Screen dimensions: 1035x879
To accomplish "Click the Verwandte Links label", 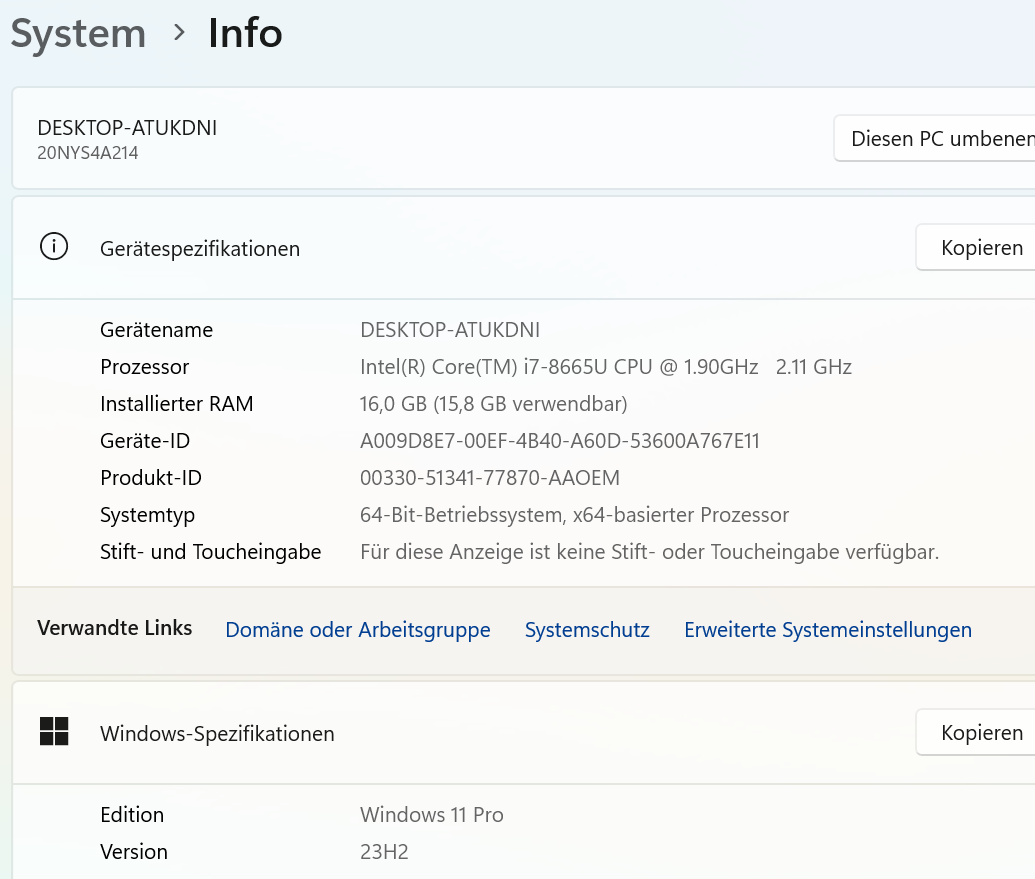I will 114,628.
